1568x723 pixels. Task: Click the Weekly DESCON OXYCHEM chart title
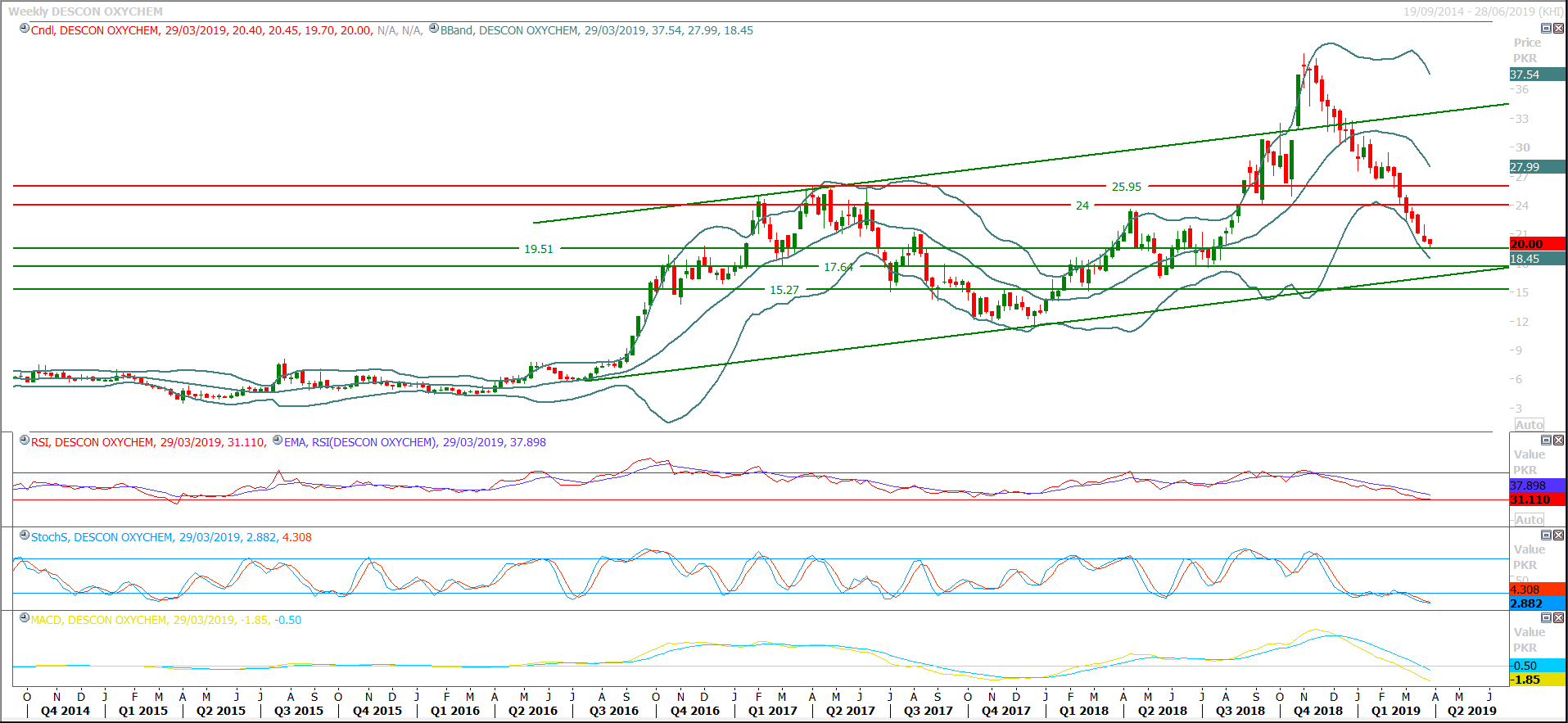[x=85, y=11]
